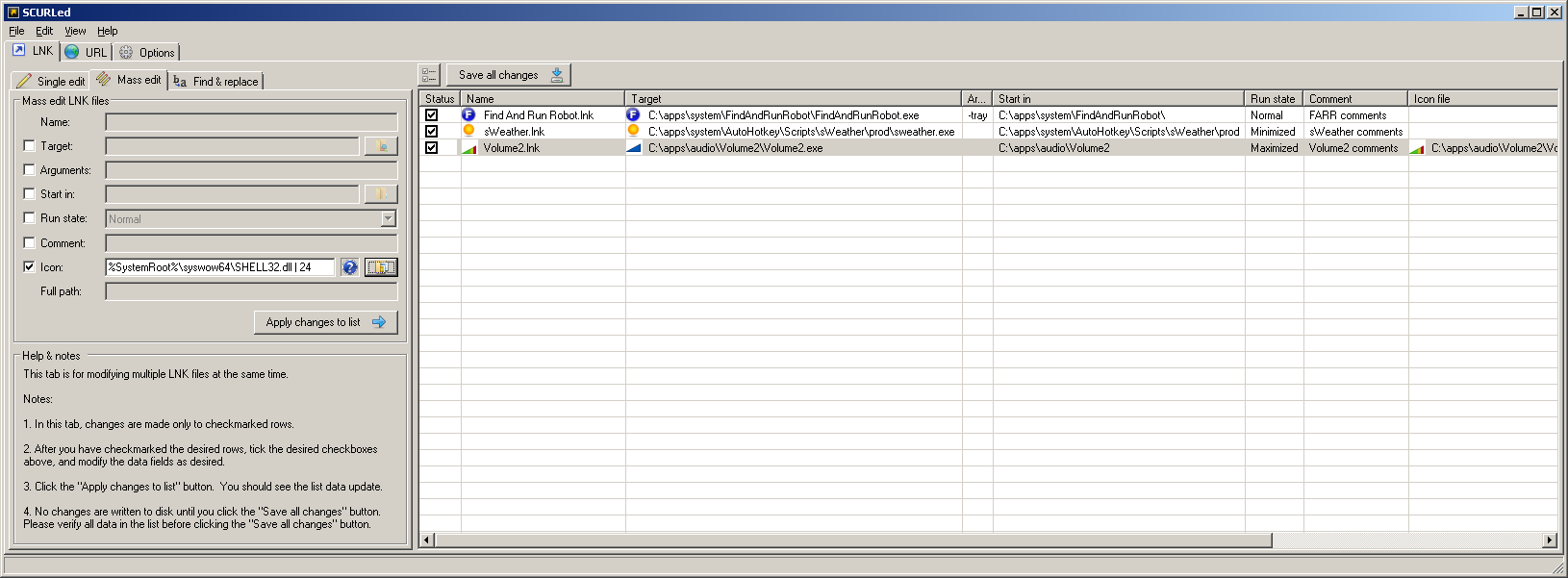Click the Start in browse folder button
The image size is (1568, 578).
(381, 194)
